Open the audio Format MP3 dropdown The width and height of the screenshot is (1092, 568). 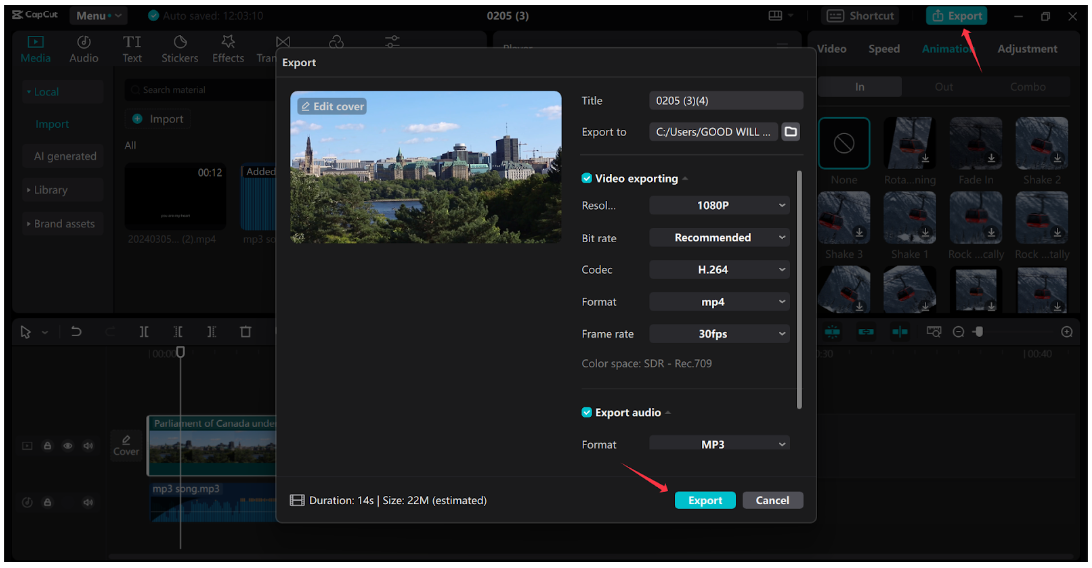[x=719, y=443]
